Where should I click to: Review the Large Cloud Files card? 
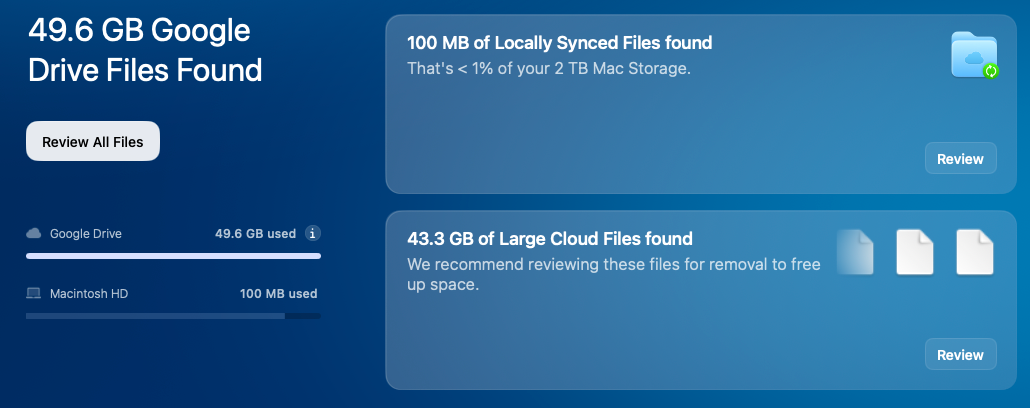pos(960,354)
